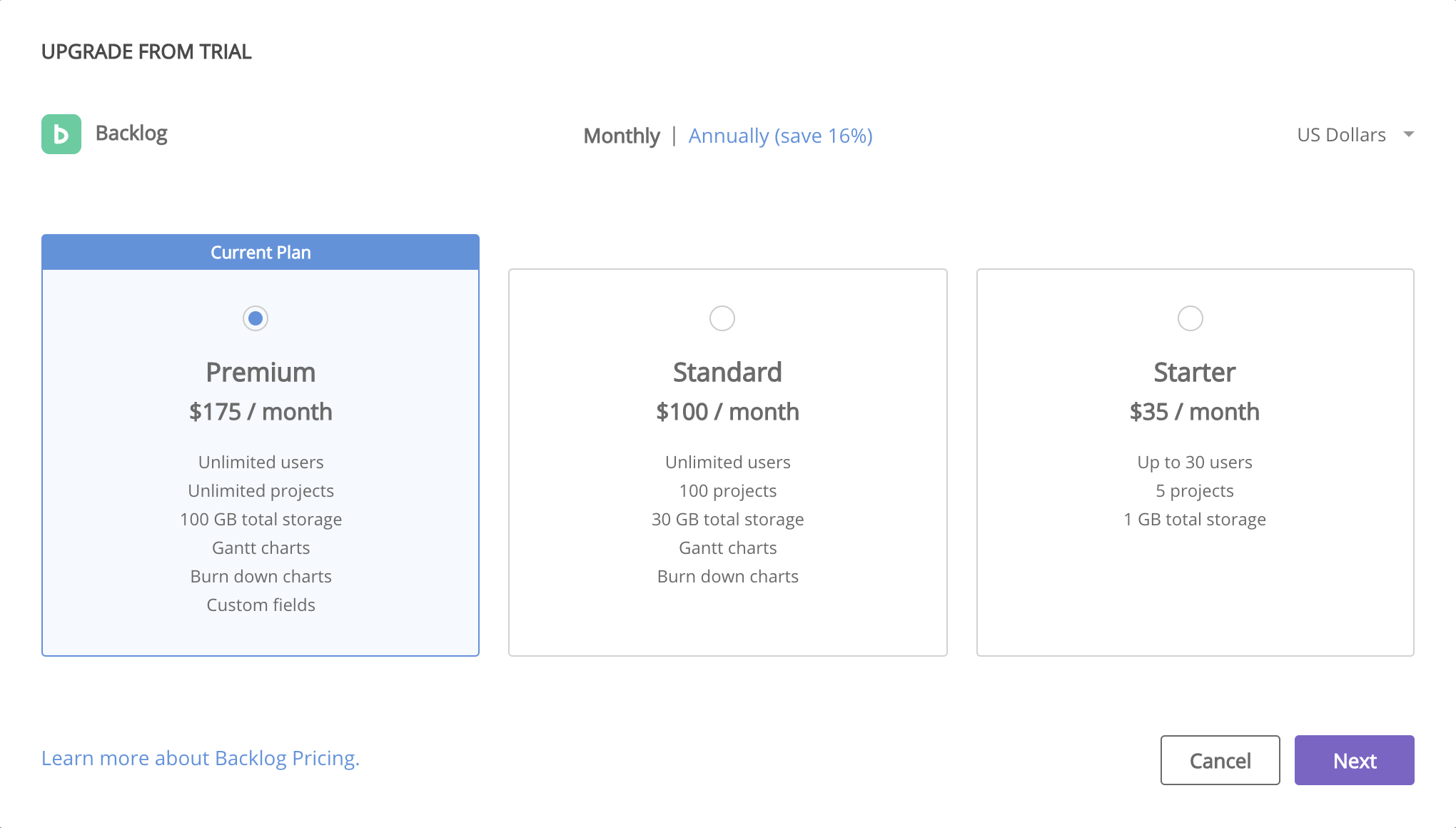
Task: Click Gantt charts in Standard plan
Action: (x=728, y=547)
